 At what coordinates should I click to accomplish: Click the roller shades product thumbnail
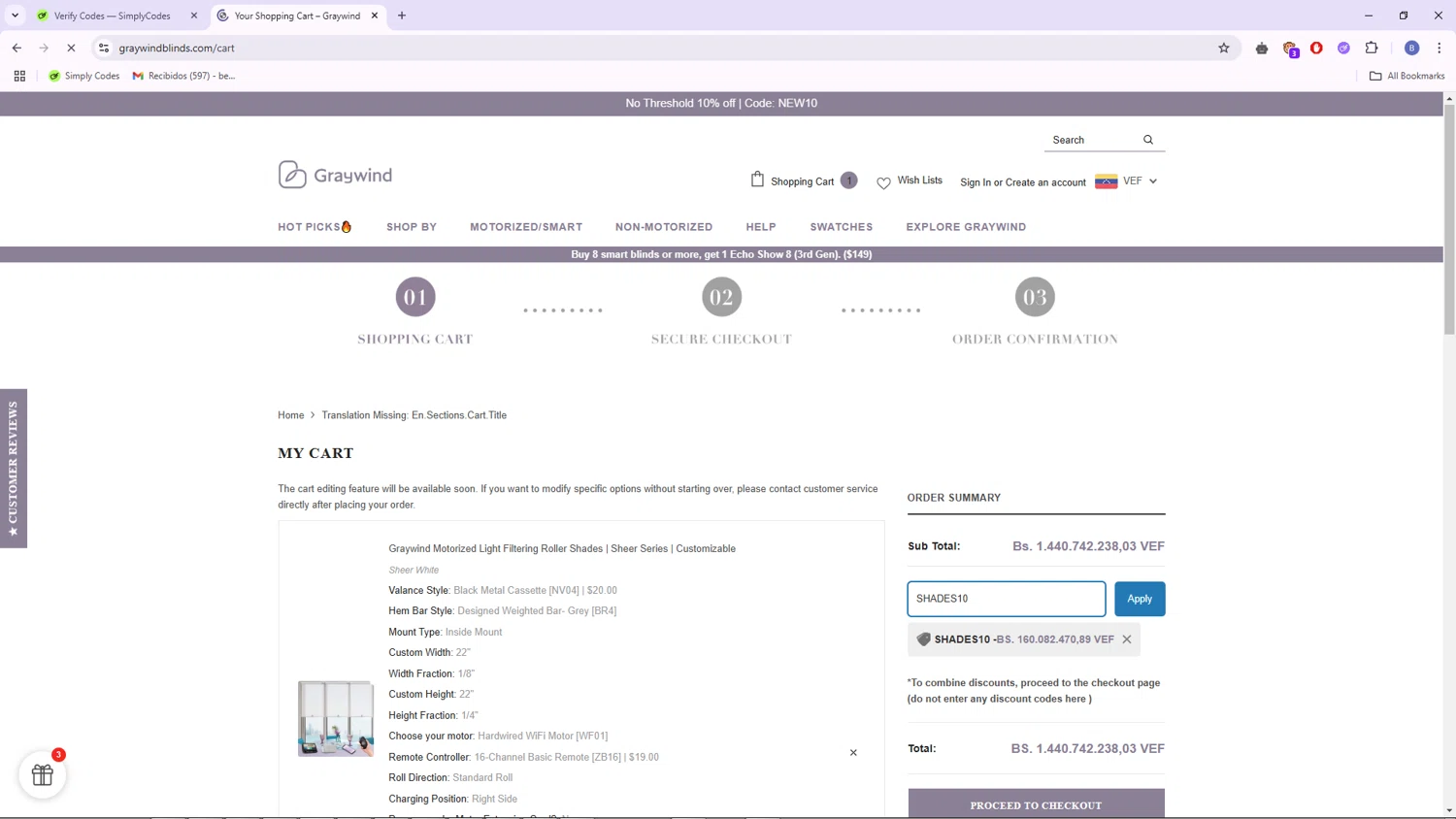click(x=336, y=719)
